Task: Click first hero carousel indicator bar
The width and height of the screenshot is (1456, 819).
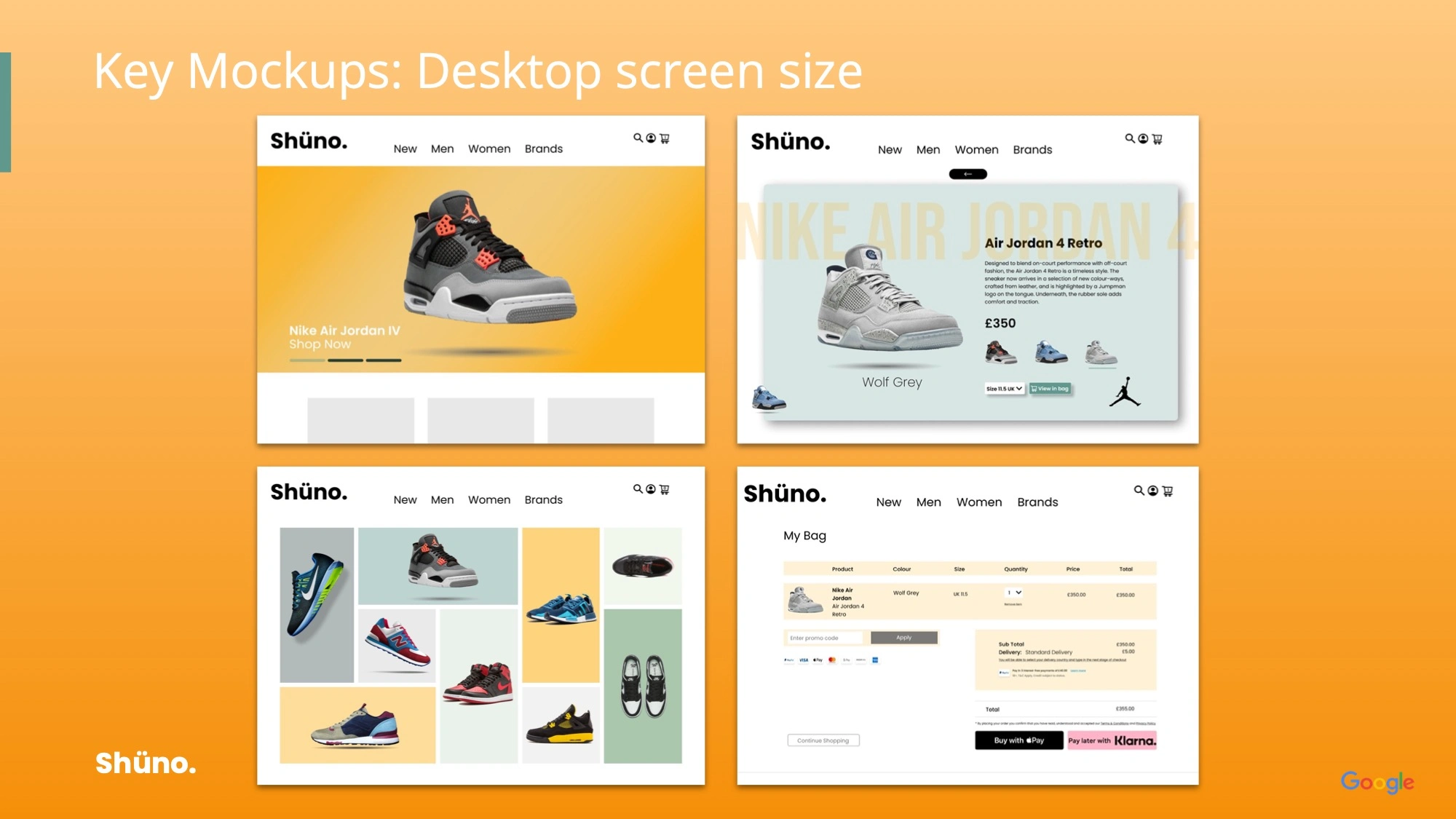Action: (x=306, y=360)
